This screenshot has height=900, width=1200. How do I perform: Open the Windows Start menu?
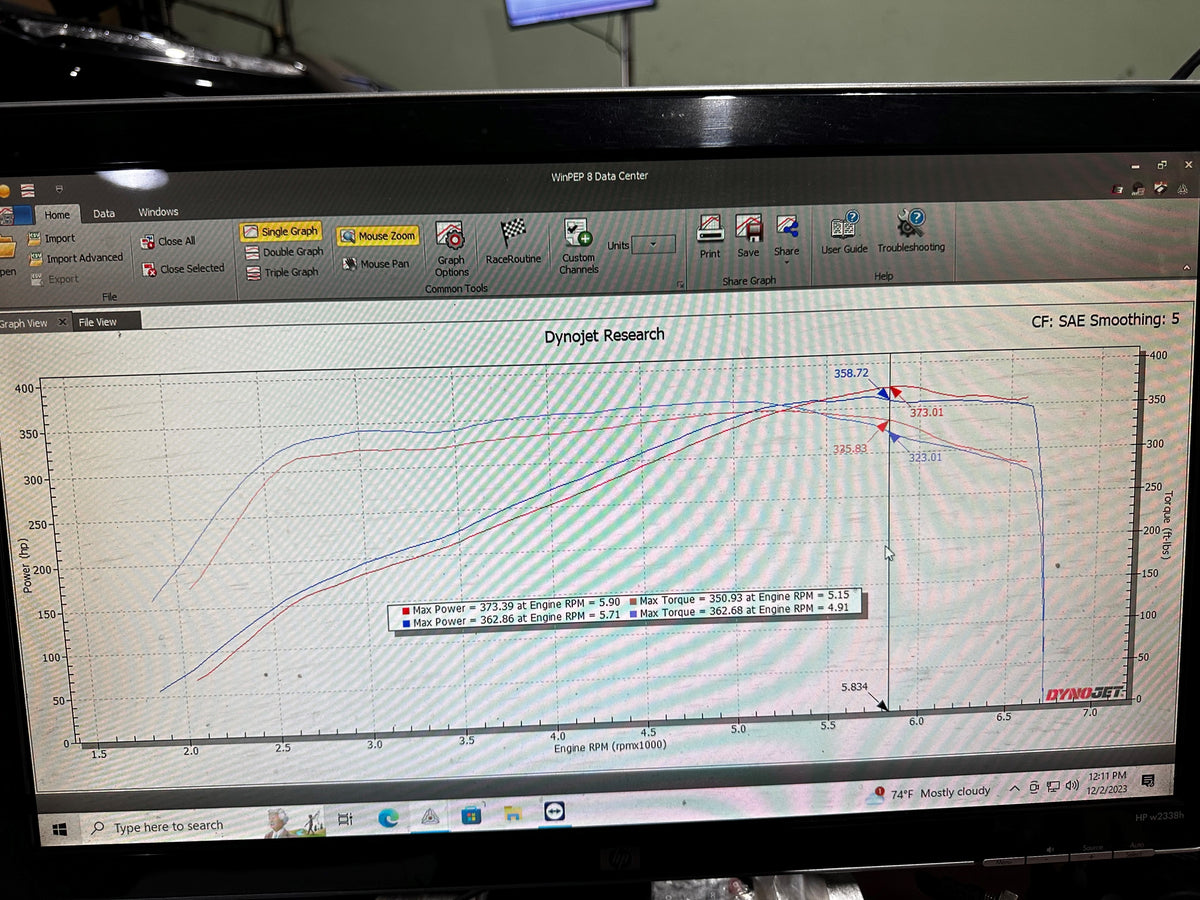(60, 829)
